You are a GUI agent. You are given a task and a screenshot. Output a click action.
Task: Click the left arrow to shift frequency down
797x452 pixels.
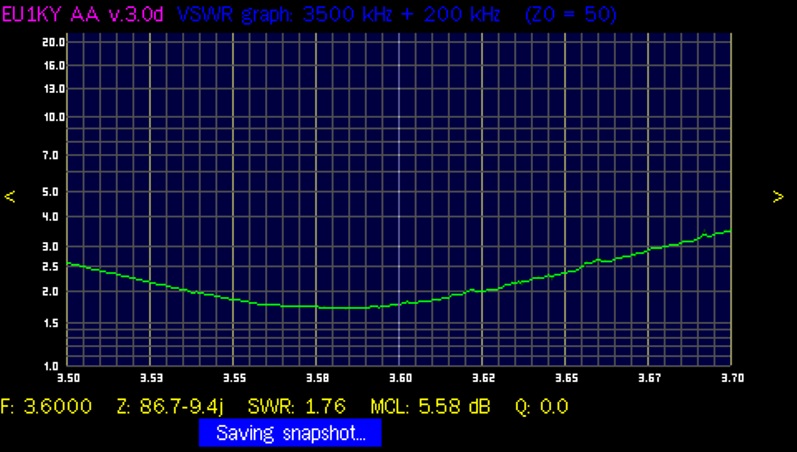10,197
